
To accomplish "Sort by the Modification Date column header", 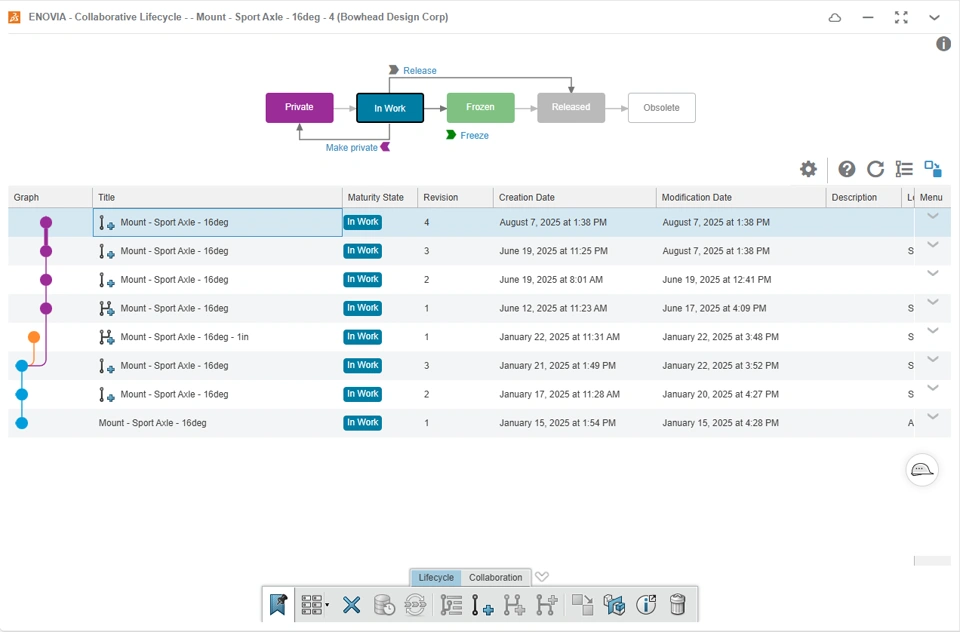I will pos(741,197).
